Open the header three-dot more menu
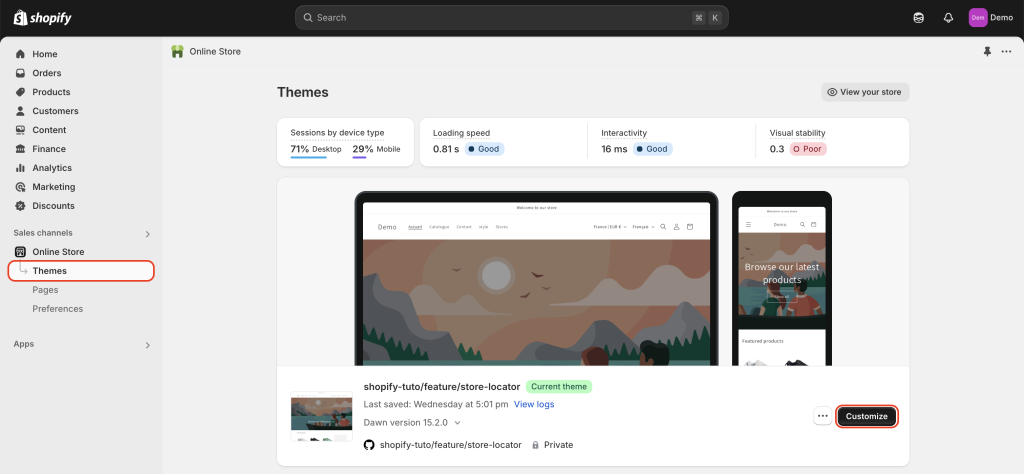Viewport: 1024px width, 474px height. (1006, 52)
